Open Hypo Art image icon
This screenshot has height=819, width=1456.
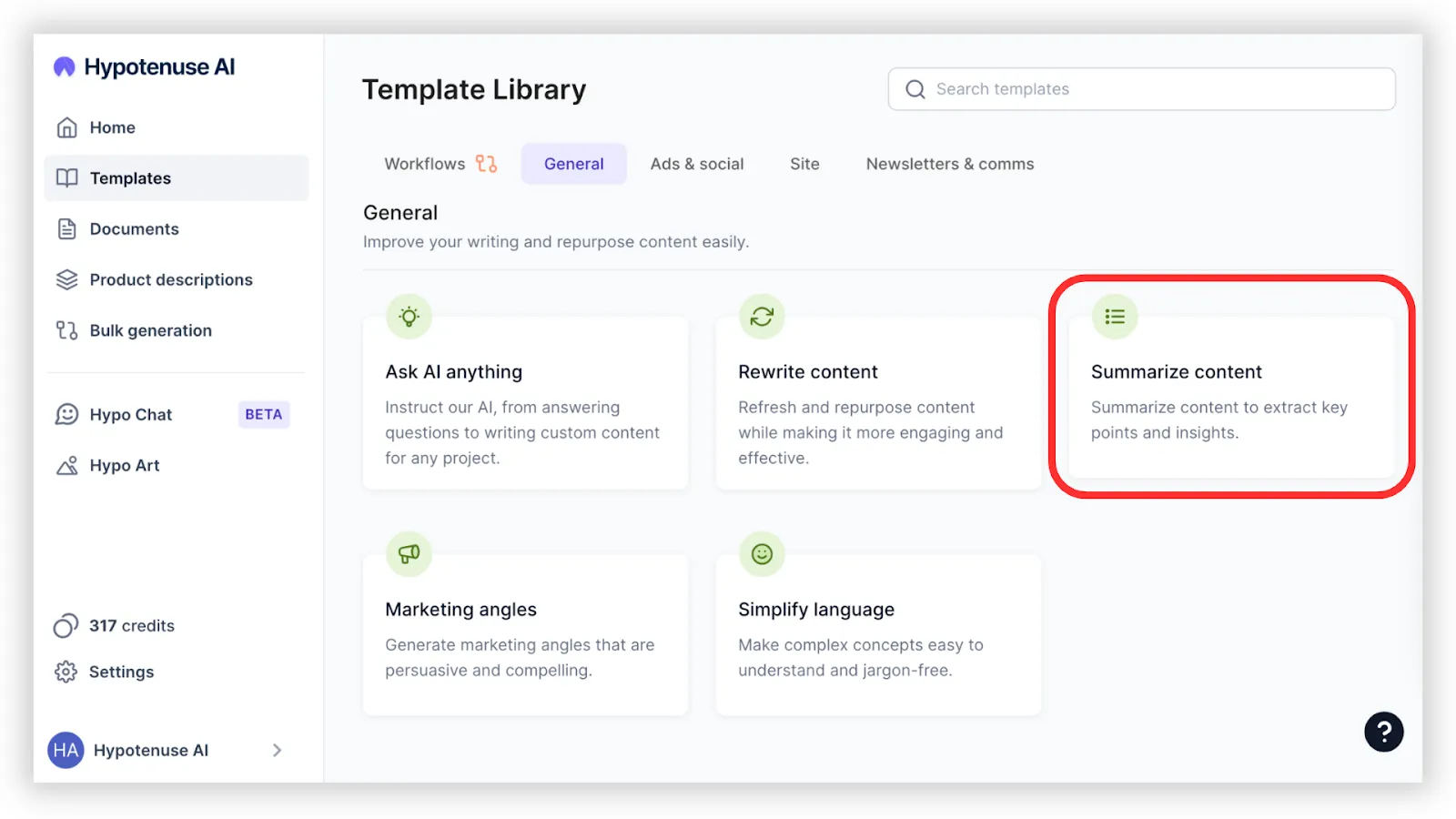pyautogui.click(x=66, y=466)
